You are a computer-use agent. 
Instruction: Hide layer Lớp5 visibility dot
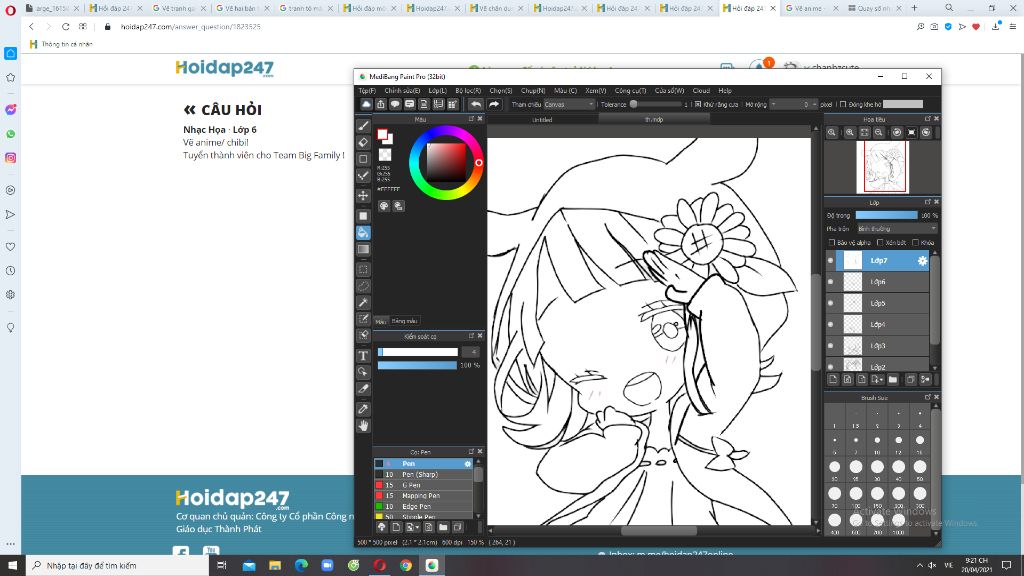pyautogui.click(x=831, y=303)
